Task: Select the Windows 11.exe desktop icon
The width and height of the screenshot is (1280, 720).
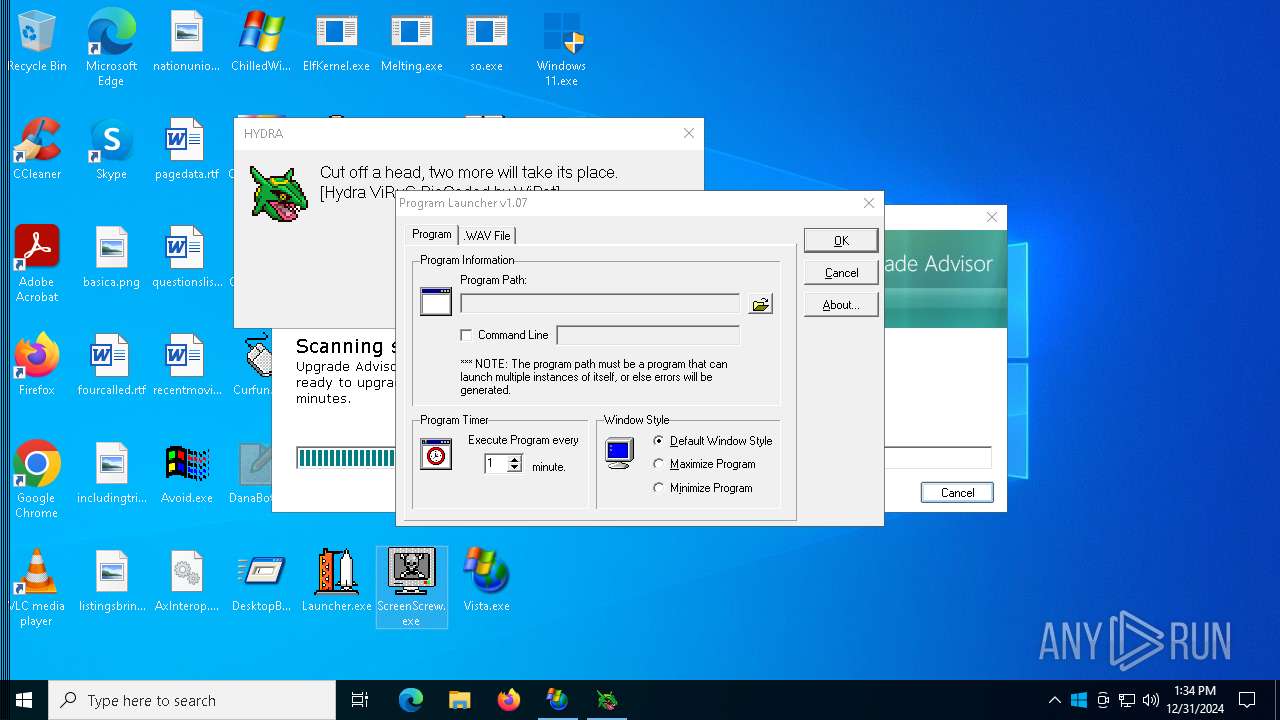Action: pyautogui.click(x=561, y=48)
